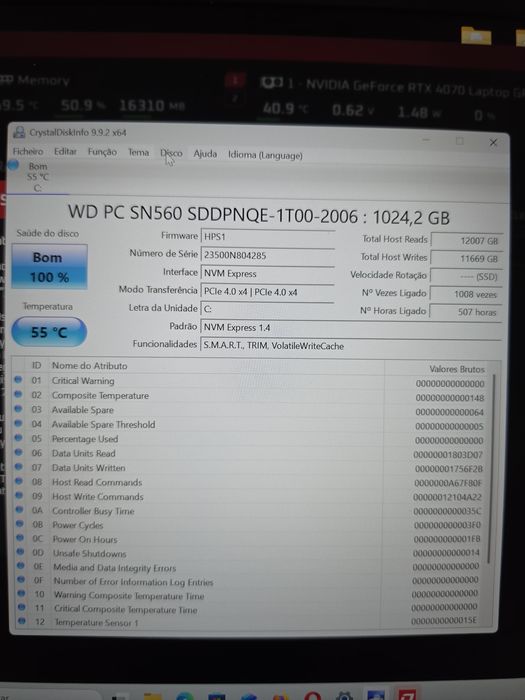525x700 pixels.
Task: Click the status dot for Percentage Used
Action: (x=18, y=438)
